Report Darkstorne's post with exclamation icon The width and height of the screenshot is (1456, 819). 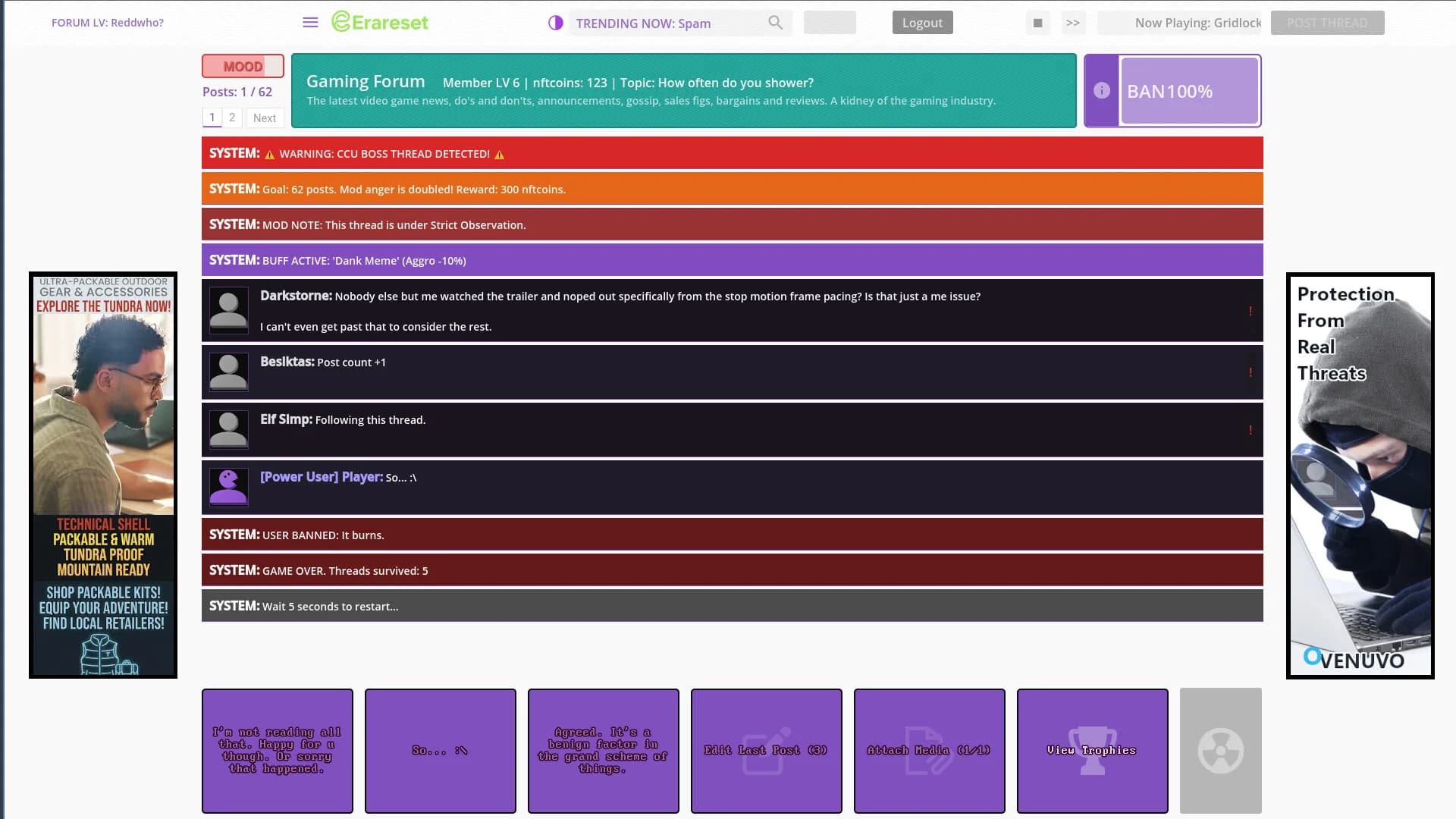coord(1250,311)
